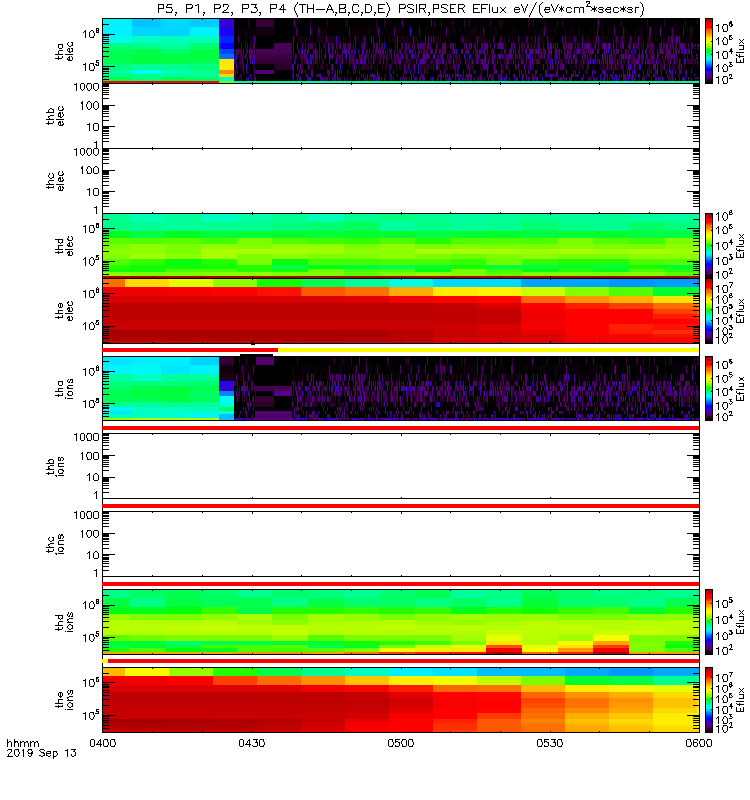750x800 pixels.
Task: Click the 10 tick label on thc elec
Action: point(93,192)
